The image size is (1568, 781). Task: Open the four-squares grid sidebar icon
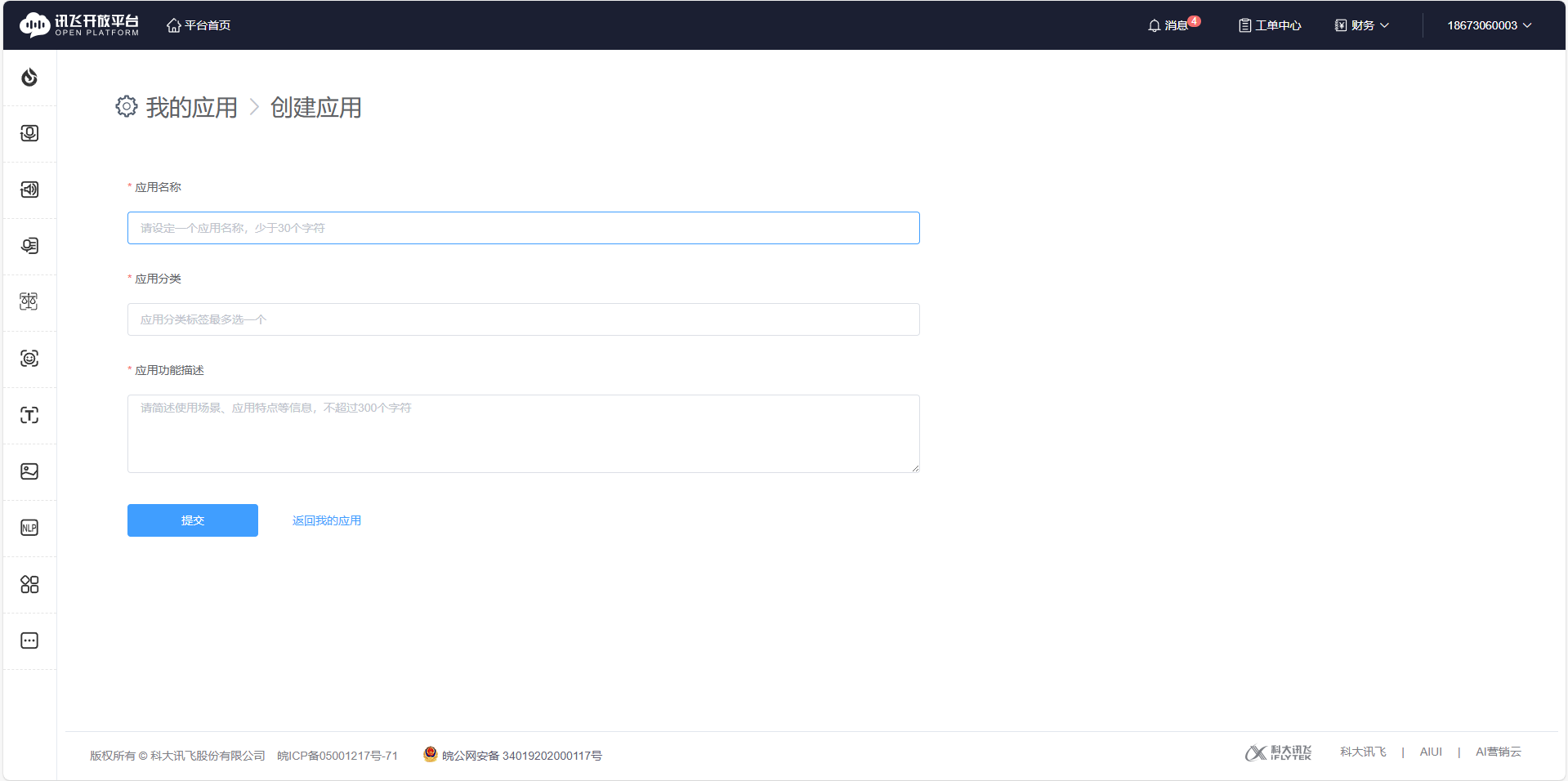(x=29, y=584)
